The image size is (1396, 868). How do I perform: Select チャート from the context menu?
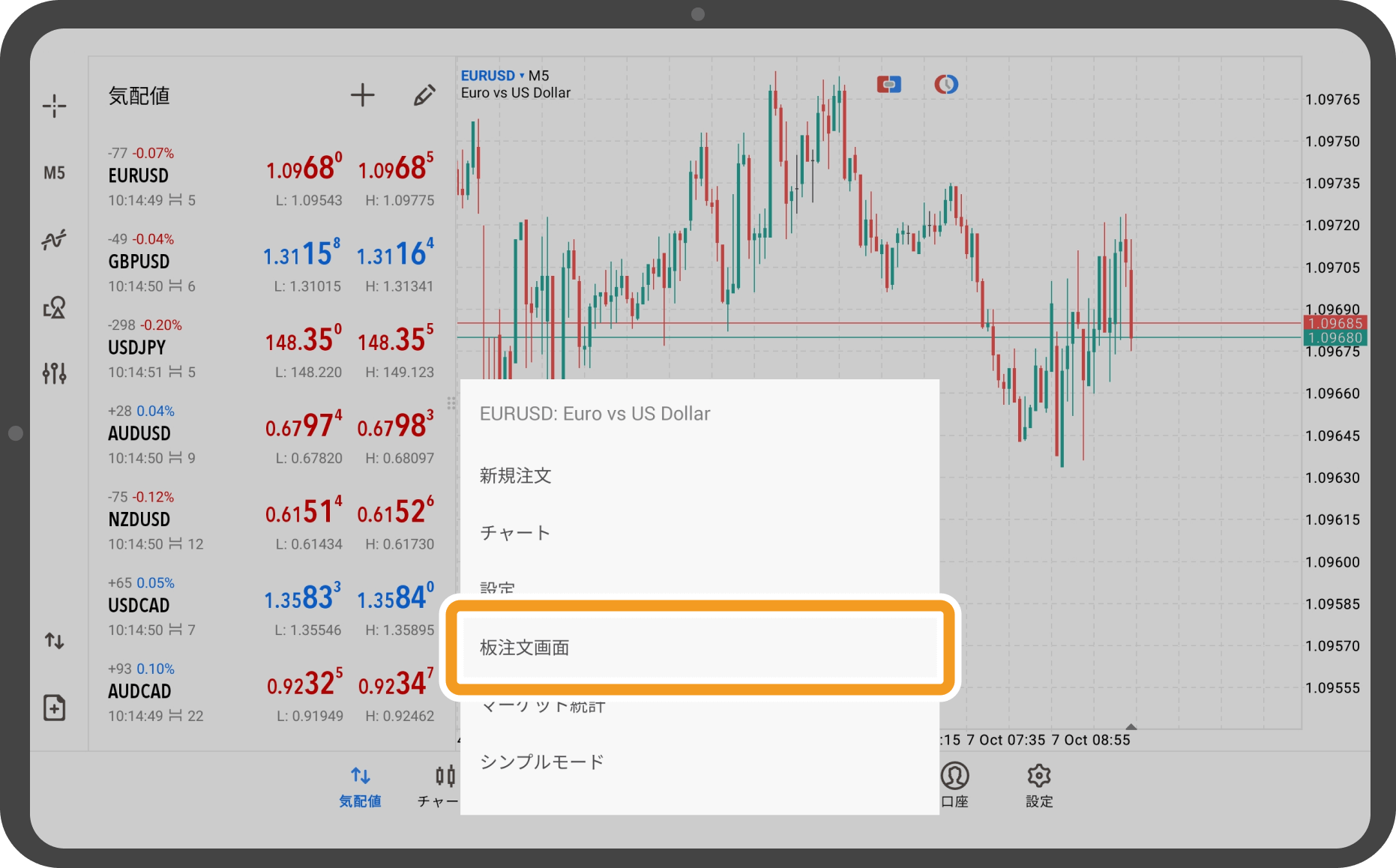[x=515, y=533]
